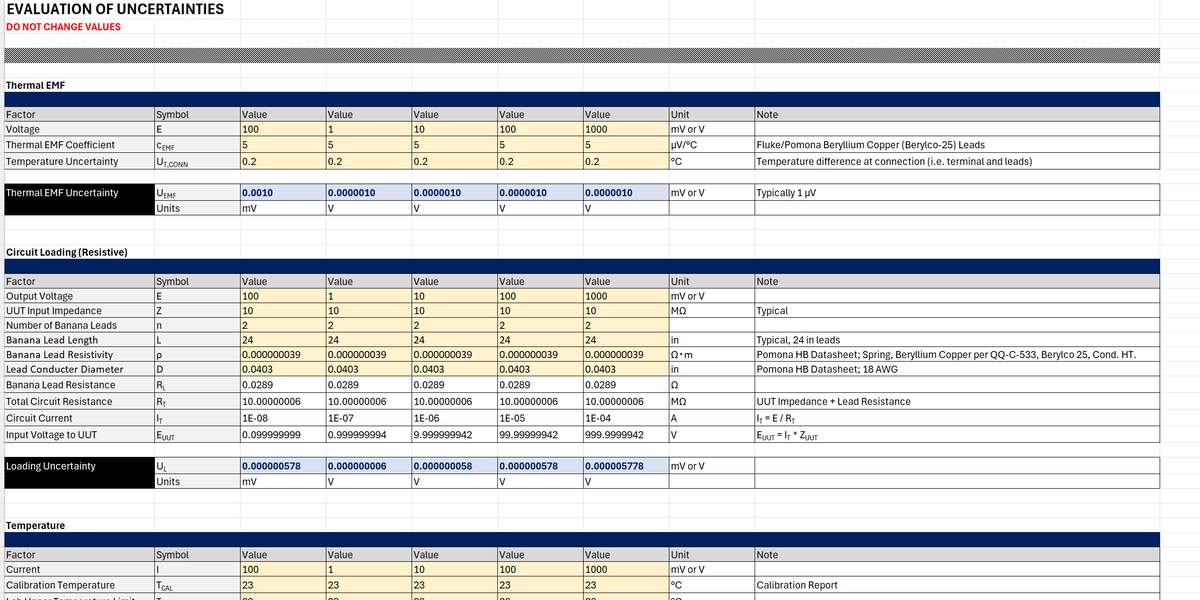Click the Temperature section heading
Screen dimensions: 1200x600
(x=35, y=526)
